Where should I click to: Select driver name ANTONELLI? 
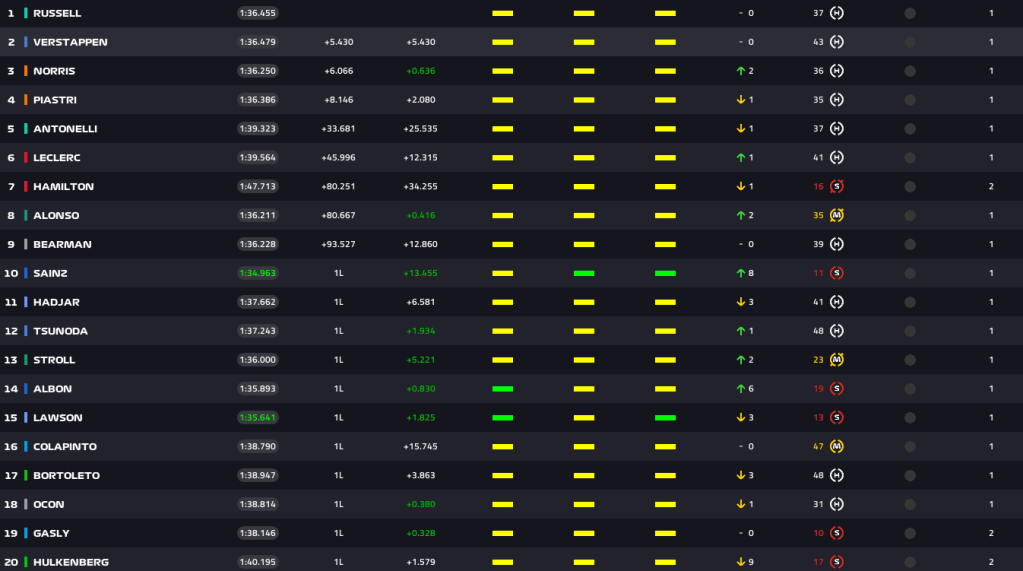pos(65,129)
